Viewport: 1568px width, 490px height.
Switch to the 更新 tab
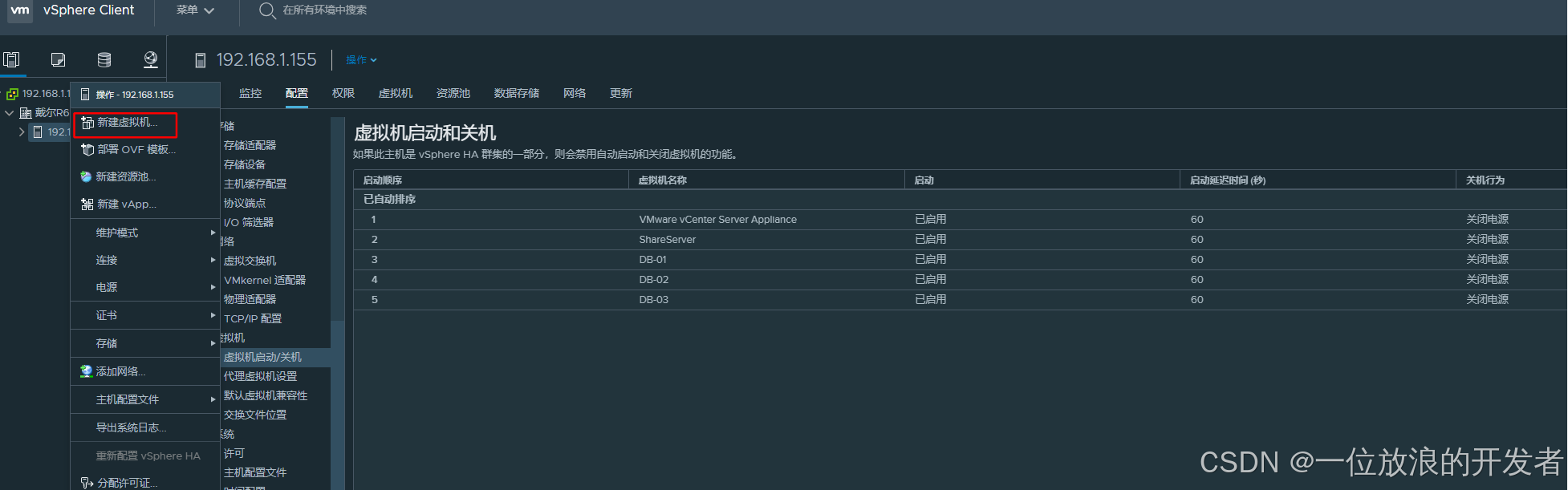tap(621, 94)
